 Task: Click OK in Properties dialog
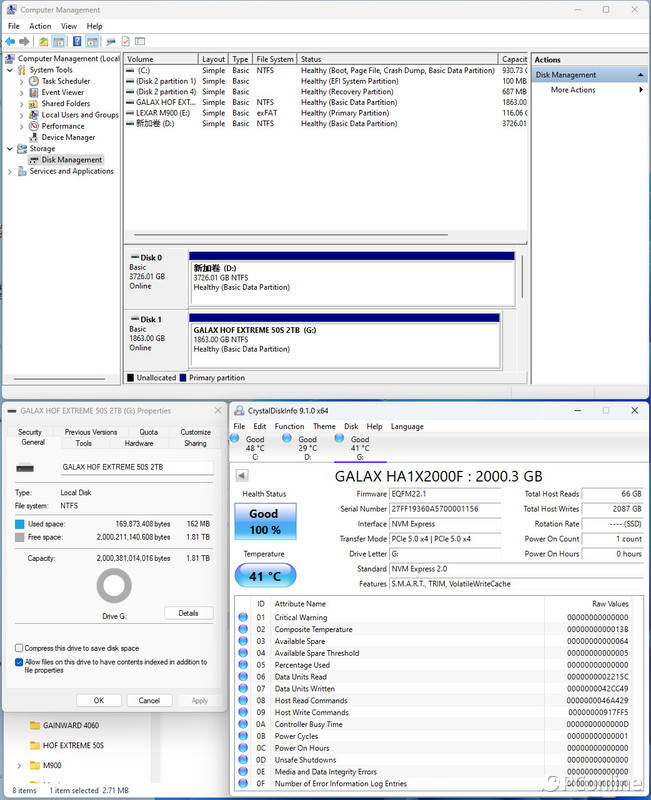pyautogui.click(x=99, y=701)
